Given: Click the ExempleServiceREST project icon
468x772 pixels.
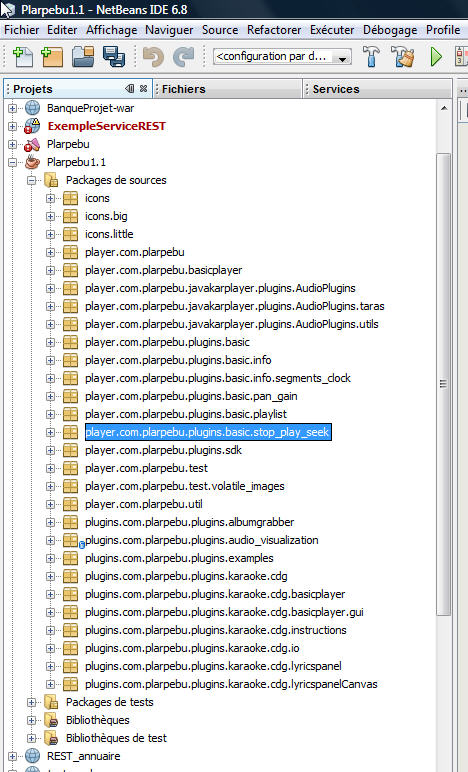Looking at the screenshot, I should coord(32,126).
